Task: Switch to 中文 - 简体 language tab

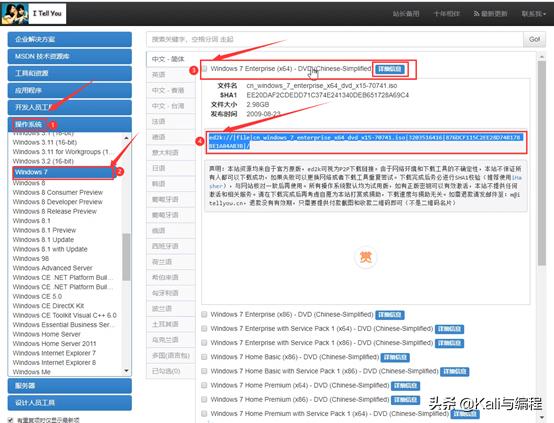Action: pyautogui.click(x=171, y=59)
